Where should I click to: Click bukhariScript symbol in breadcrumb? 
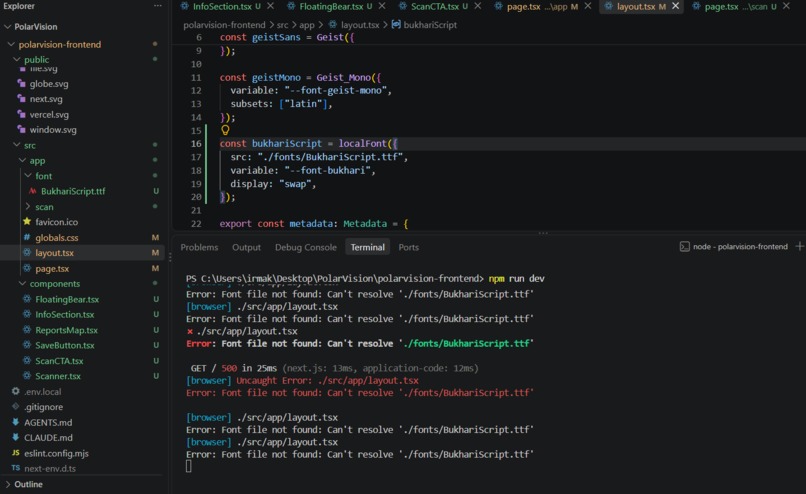[430, 25]
